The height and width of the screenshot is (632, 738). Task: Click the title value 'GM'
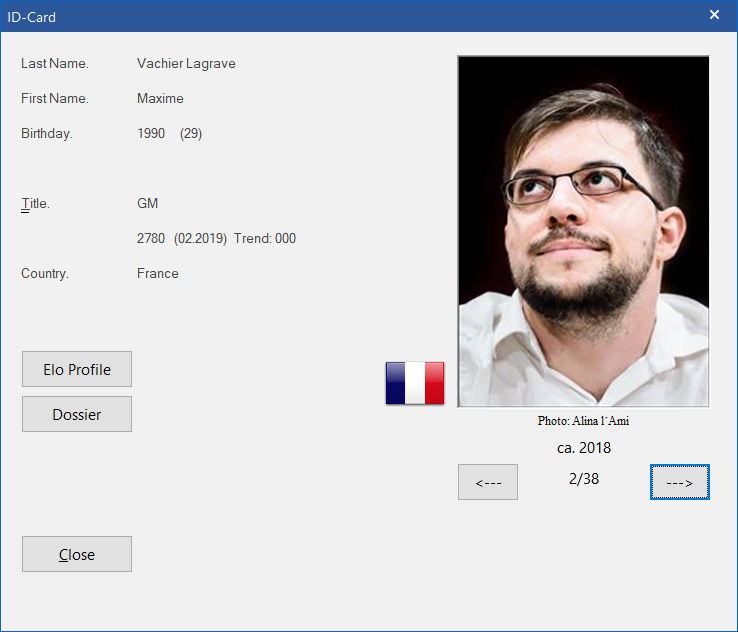(147, 203)
